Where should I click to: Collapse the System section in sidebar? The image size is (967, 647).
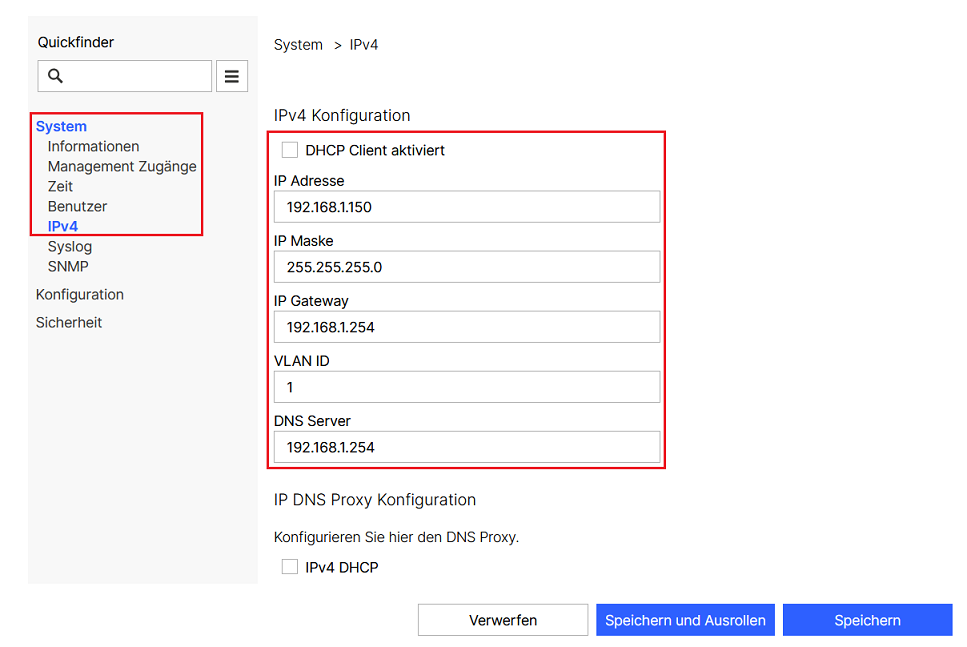coord(61,126)
